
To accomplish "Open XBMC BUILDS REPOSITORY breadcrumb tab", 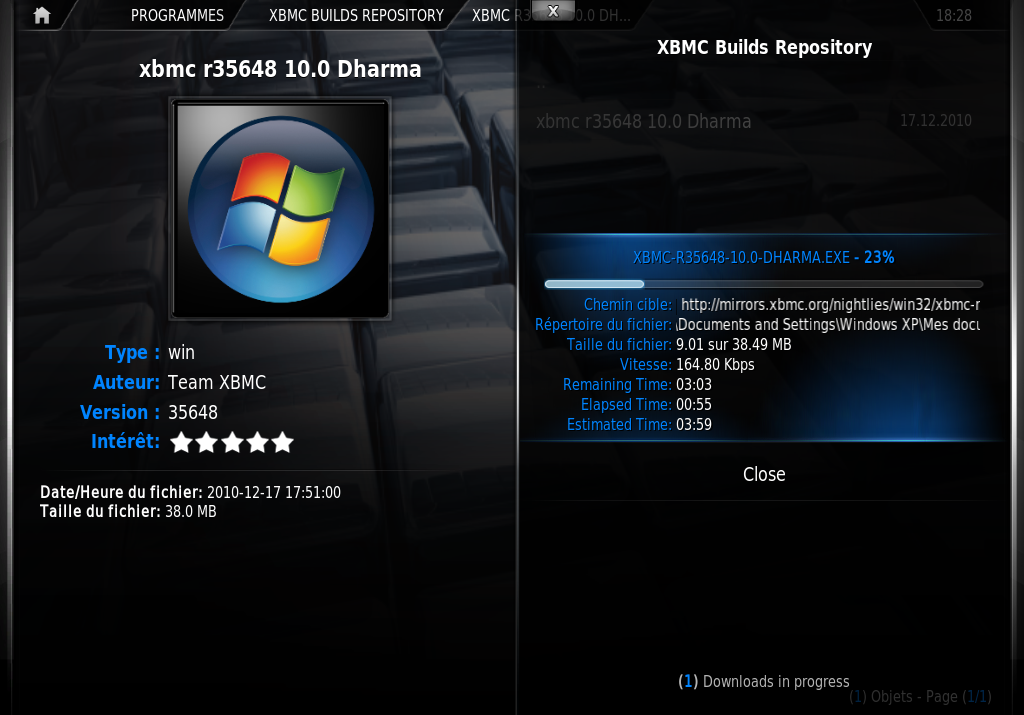I will 356,15.
